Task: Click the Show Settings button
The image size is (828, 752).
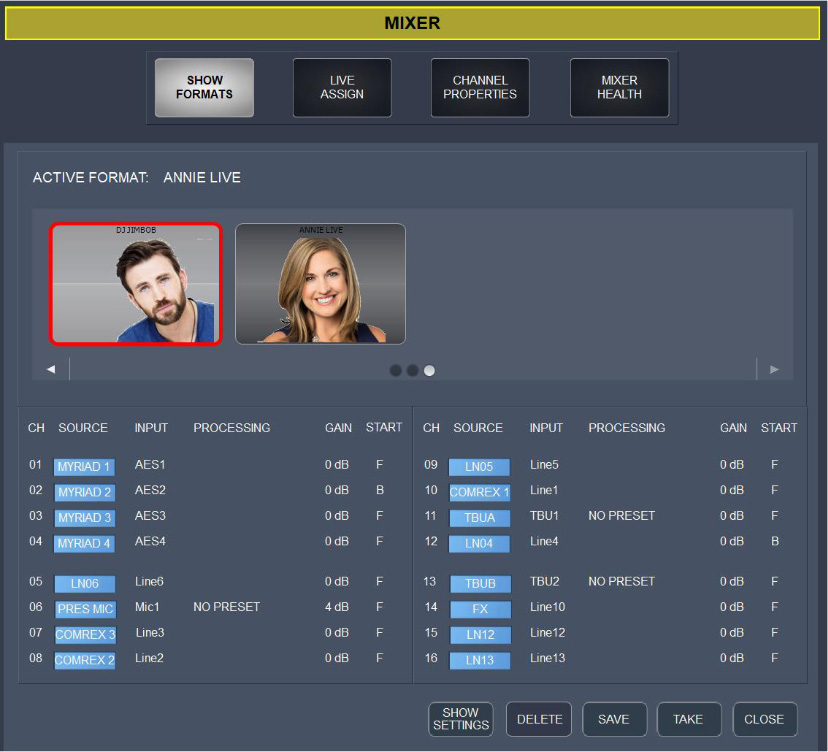Action: [461, 719]
